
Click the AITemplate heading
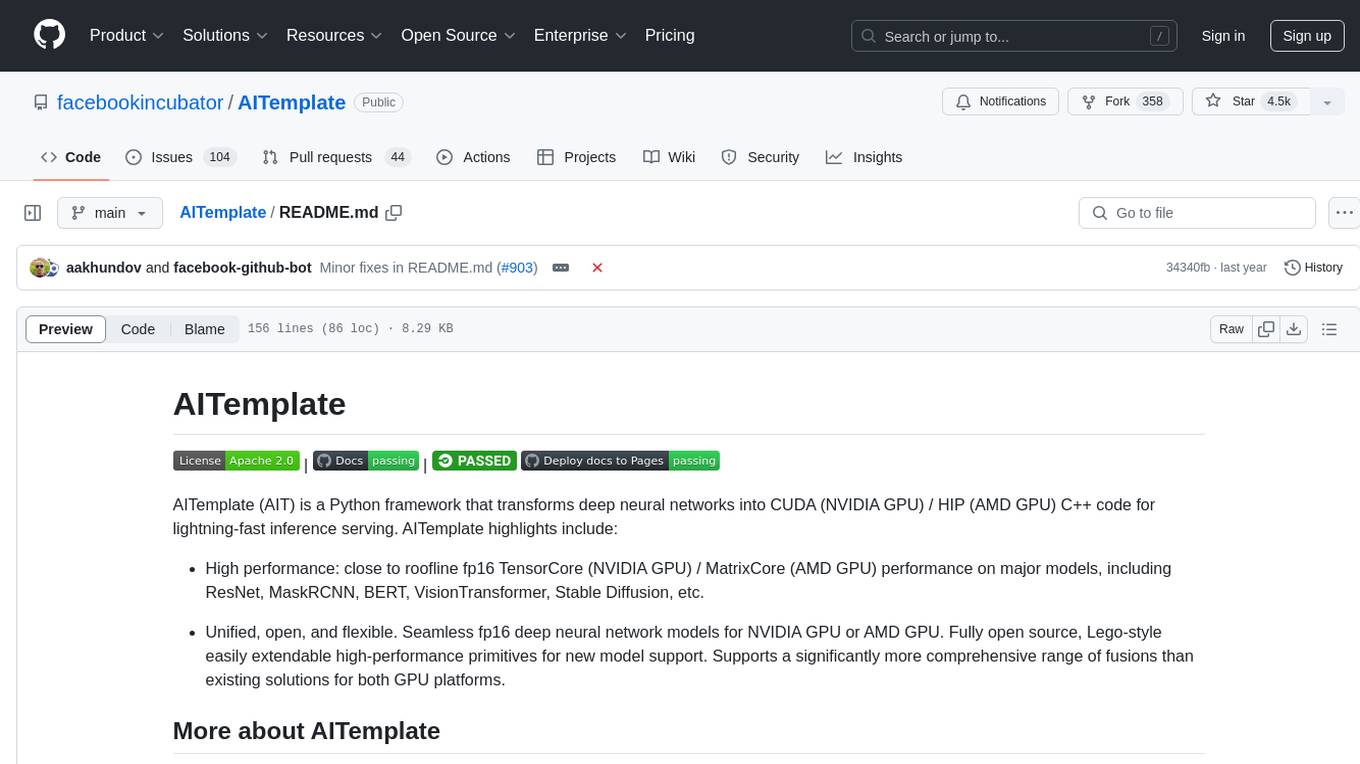point(259,404)
